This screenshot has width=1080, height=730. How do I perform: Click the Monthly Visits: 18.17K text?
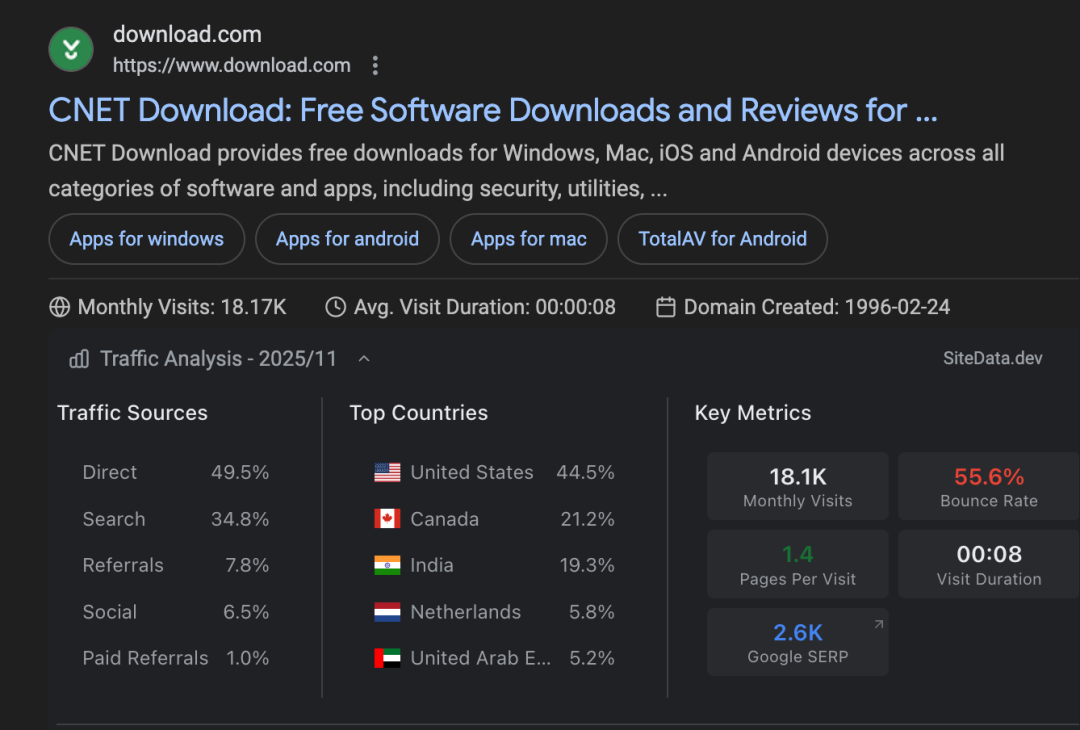(x=182, y=307)
